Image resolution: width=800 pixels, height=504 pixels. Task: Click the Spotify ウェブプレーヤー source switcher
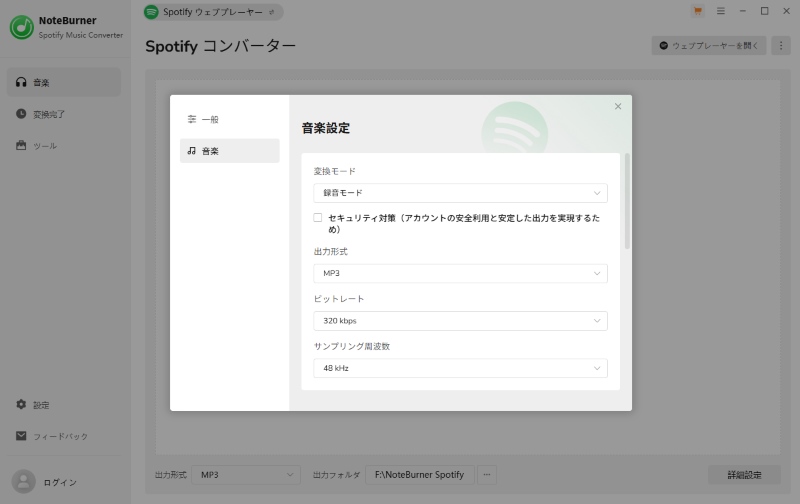[213, 12]
